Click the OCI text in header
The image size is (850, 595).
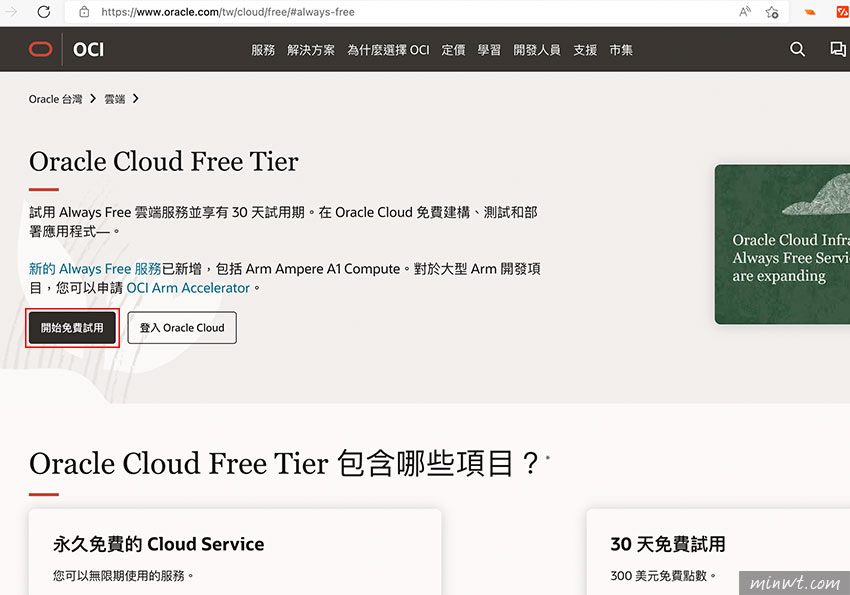(88, 50)
